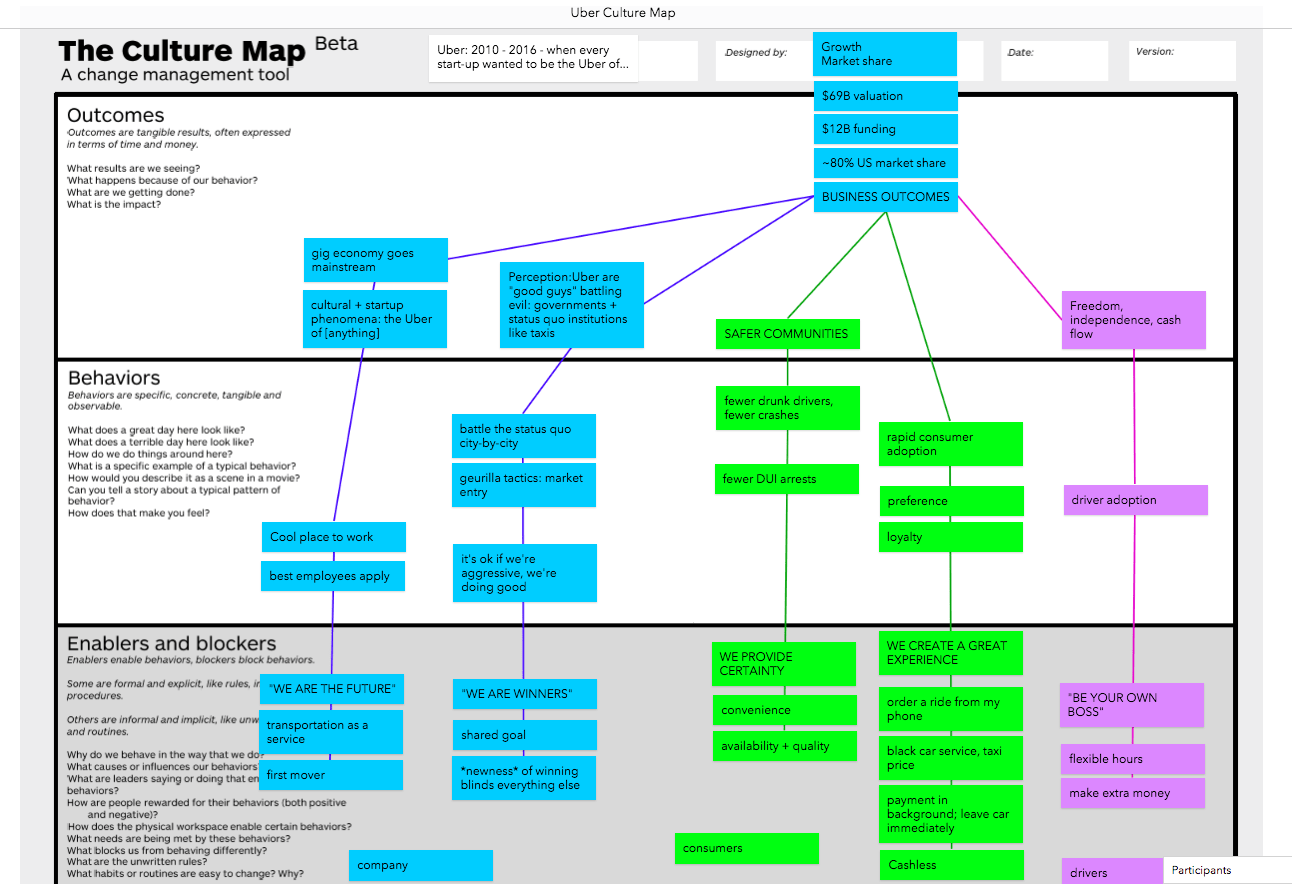Viewport: 1292px width, 884px height.
Task: Click the 'consumers' green legend note
Action: coord(747,848)
